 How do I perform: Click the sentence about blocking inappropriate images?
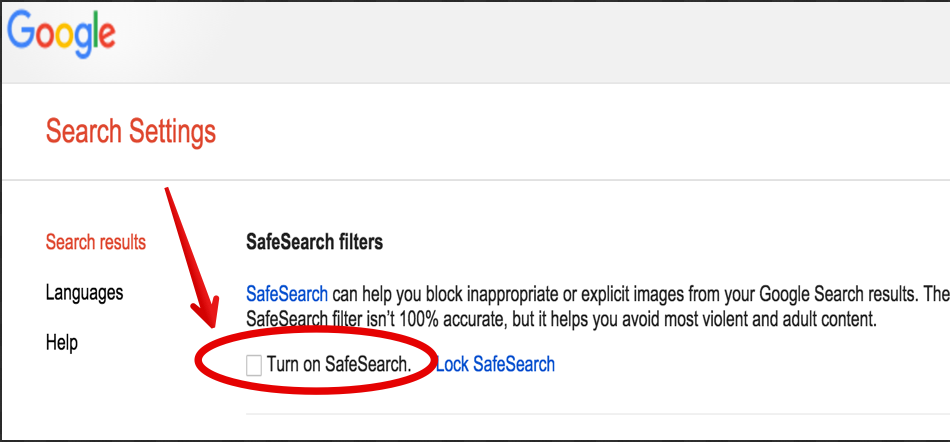click(x=597, y=295)
